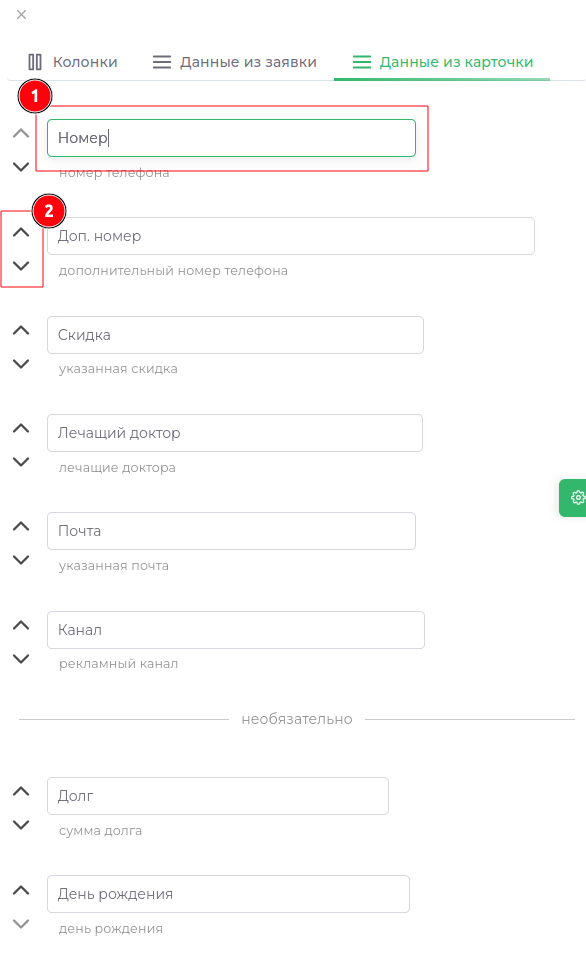The width and height of the screenshot is (586, 955).
Task: Click the list icon next to Данные из заявки
Action: (x=162, y=61)
